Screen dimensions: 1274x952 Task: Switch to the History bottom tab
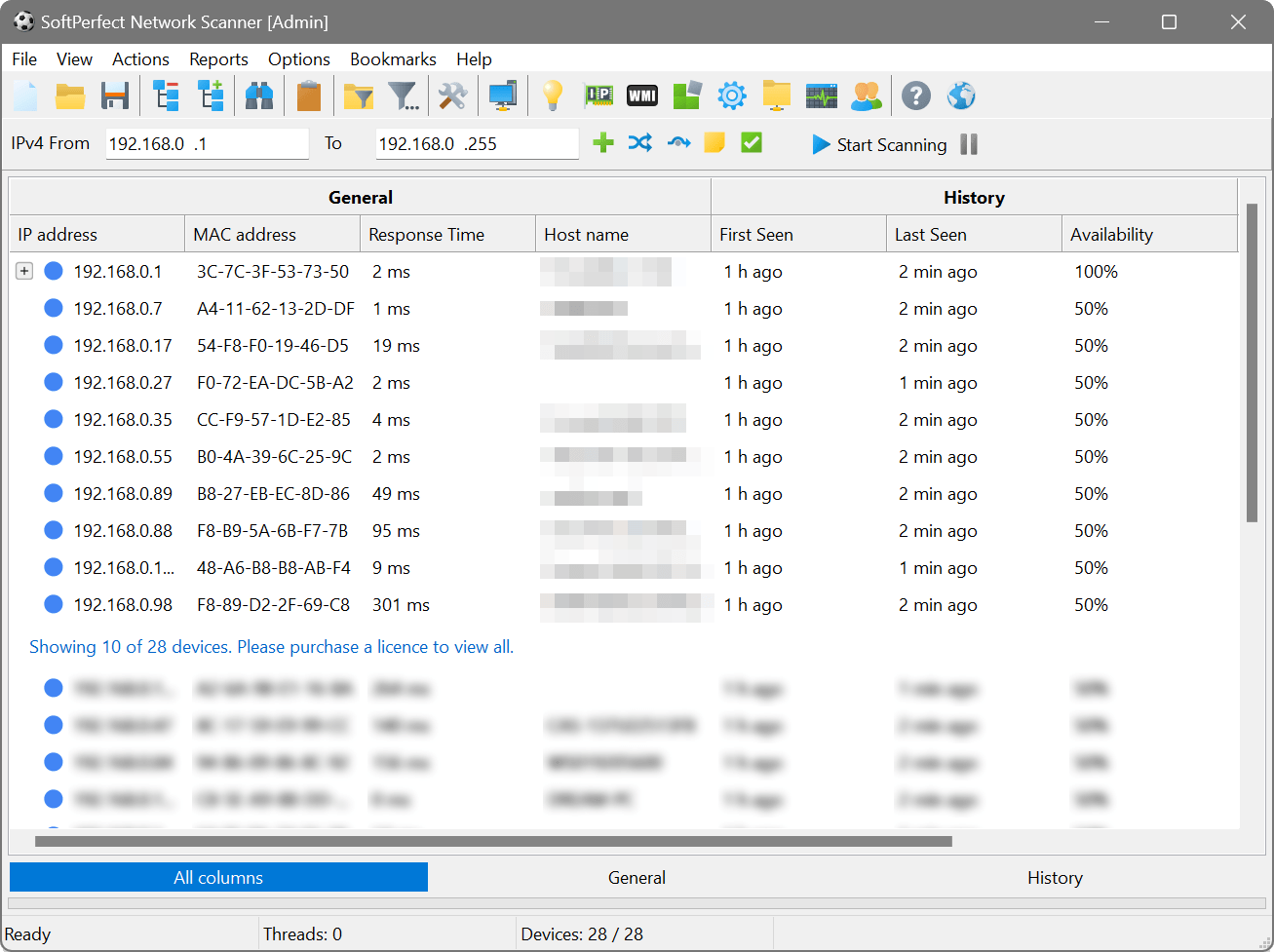tap(1055, 877)
